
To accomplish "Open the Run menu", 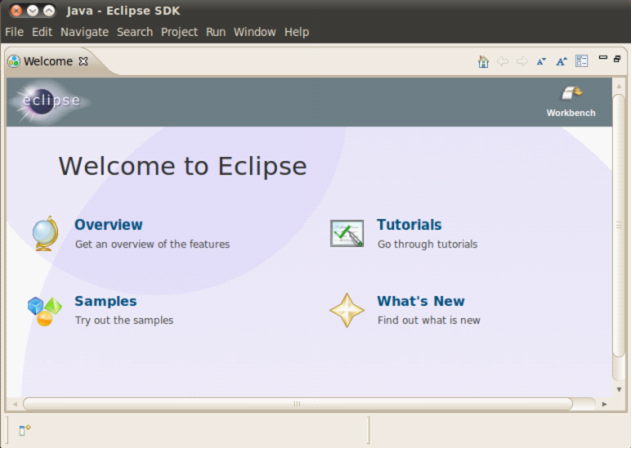I will (216, 32).
